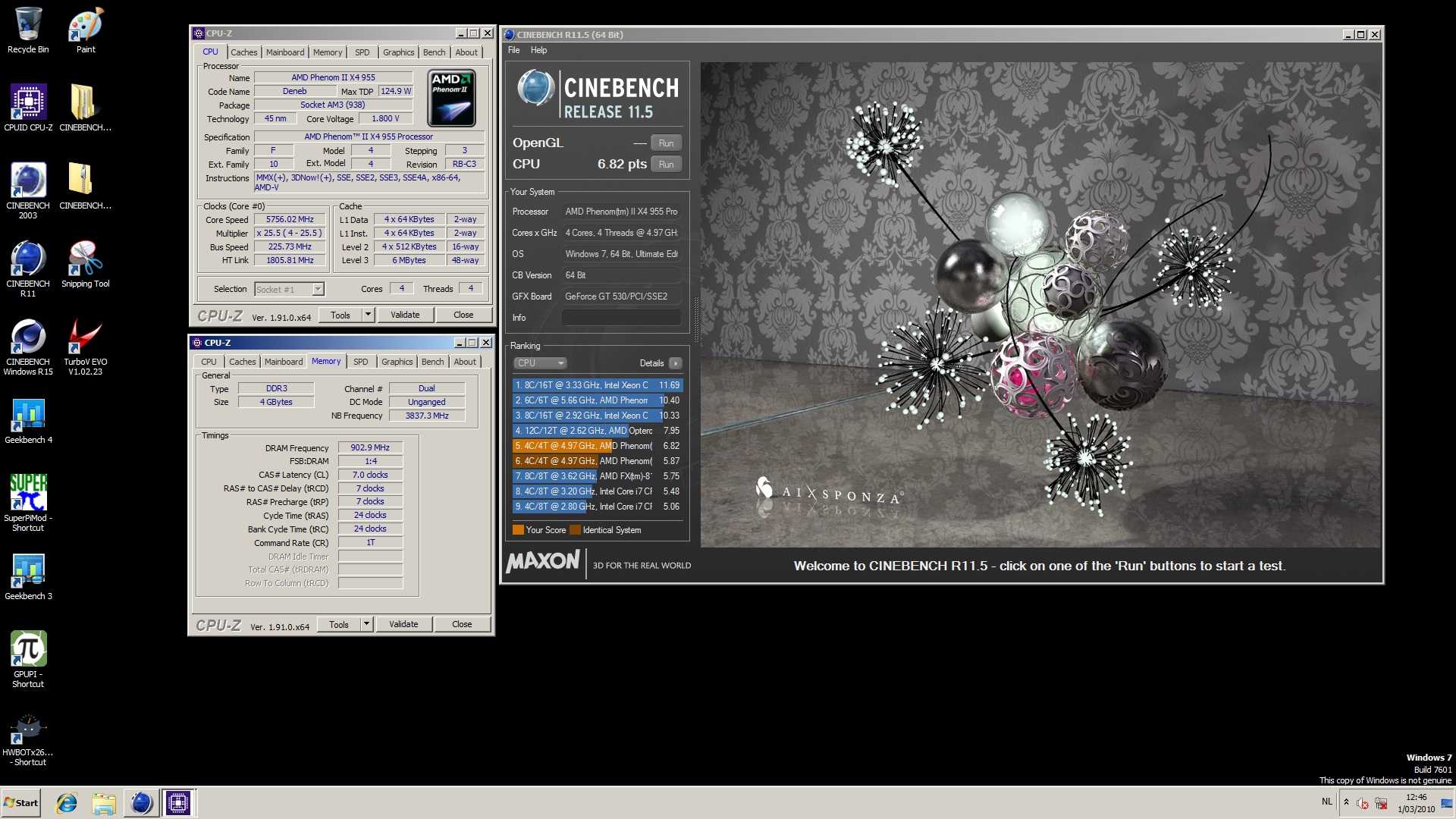This screenshot has width=1456, height=819.
Task: Open the CPUID CPU-Z desktop shortcut
Action: (x=28, y=108)
